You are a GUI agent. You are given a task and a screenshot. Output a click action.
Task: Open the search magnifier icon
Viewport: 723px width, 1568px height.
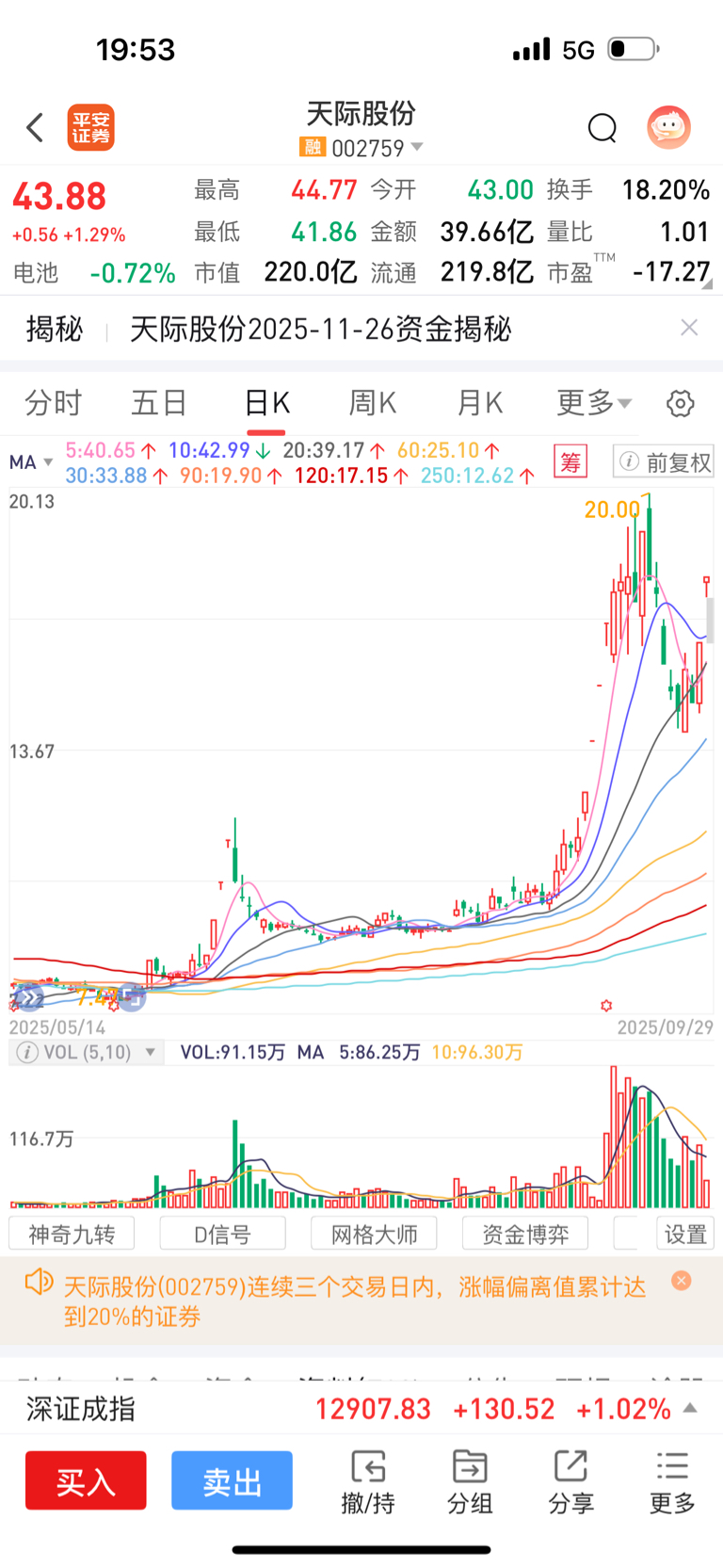(602, 127)
